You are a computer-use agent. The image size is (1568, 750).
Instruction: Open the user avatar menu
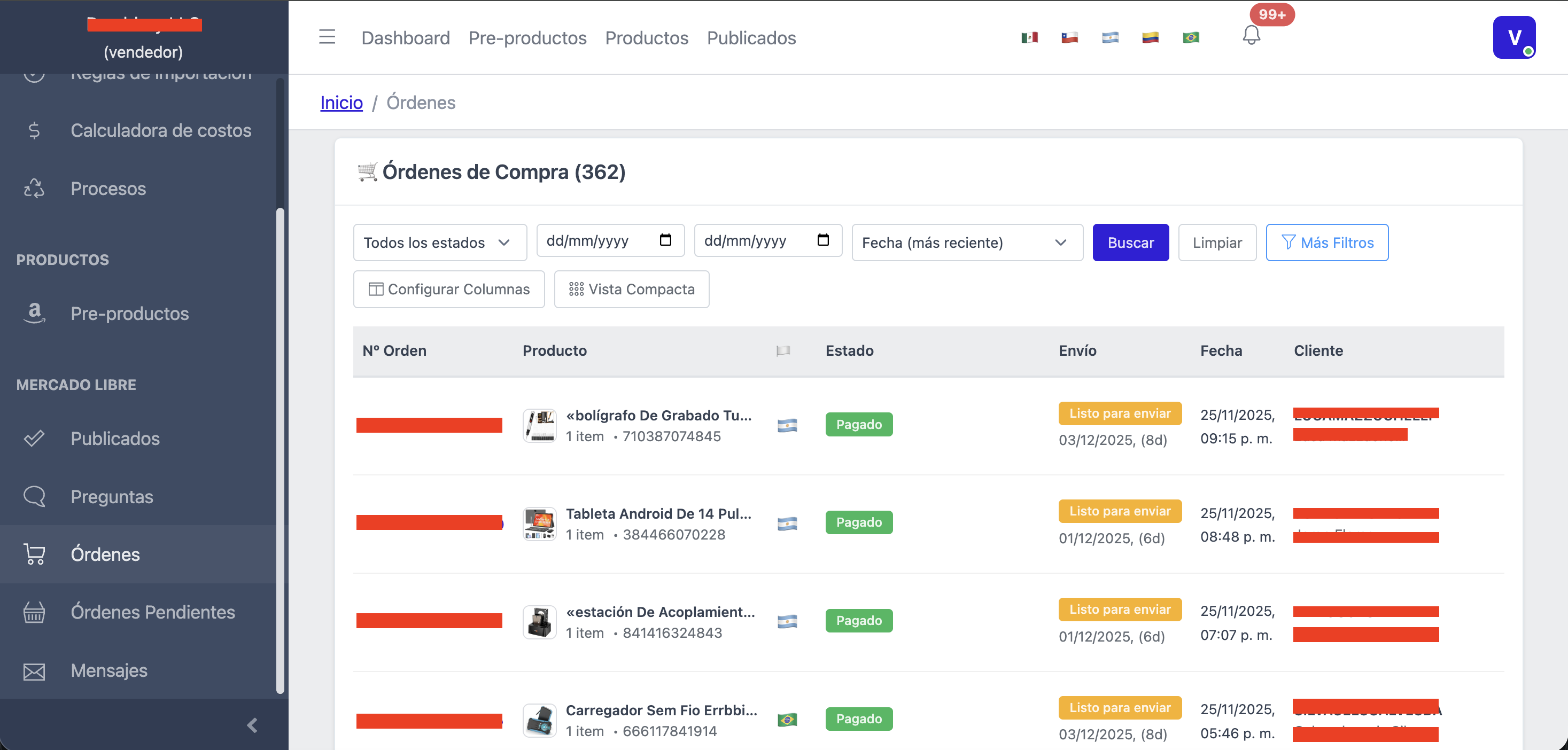click(x=1515, y=37)
